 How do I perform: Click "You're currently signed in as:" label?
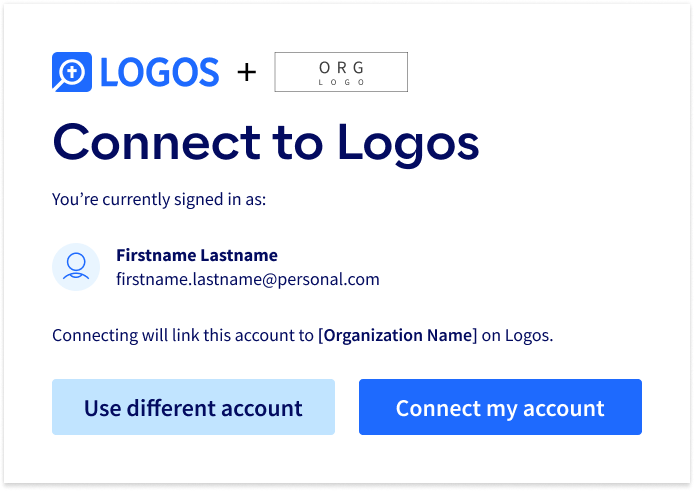[x=159, y=200]
